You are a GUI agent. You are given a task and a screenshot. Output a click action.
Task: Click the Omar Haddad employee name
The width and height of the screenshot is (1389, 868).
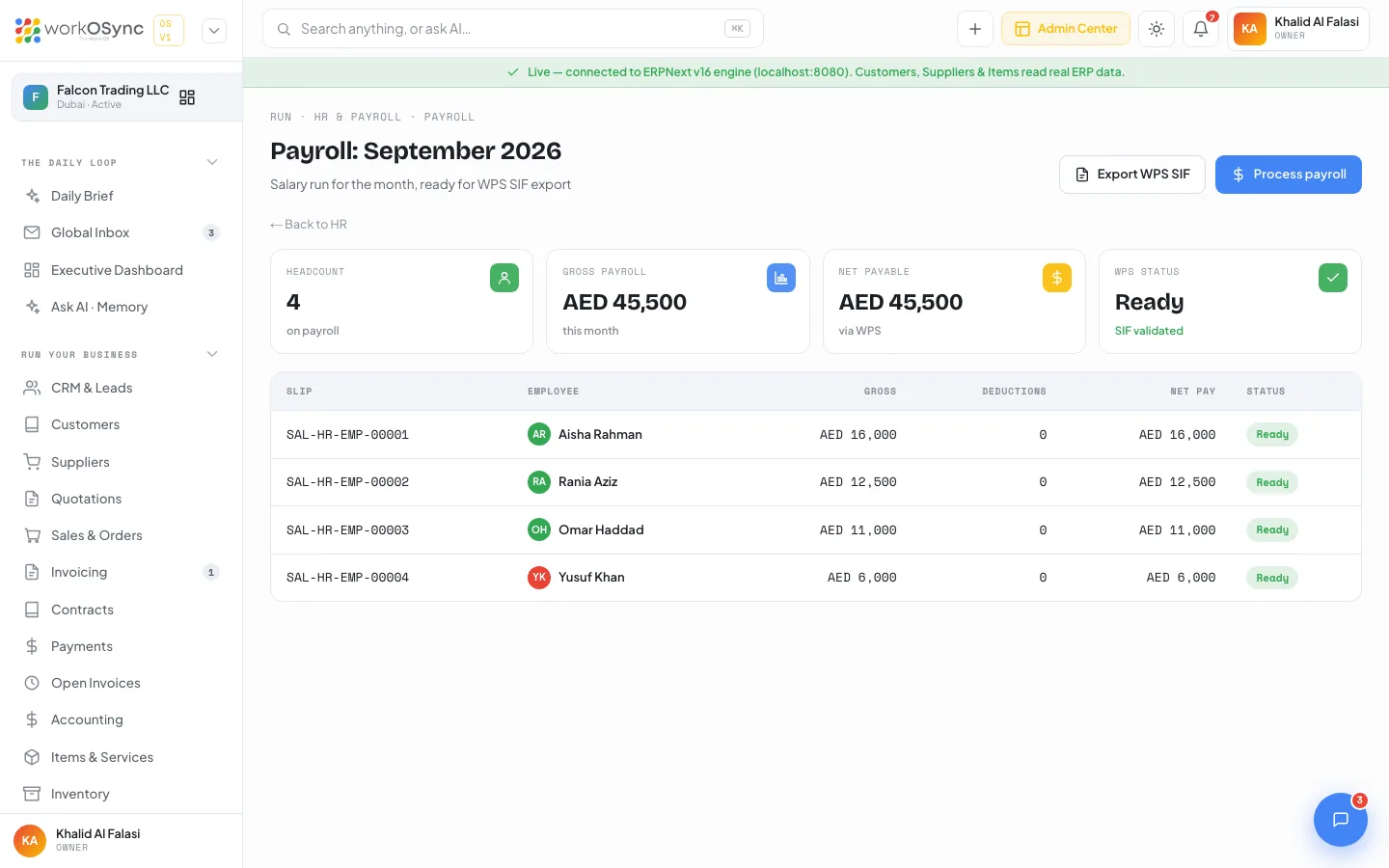[601, 529]
